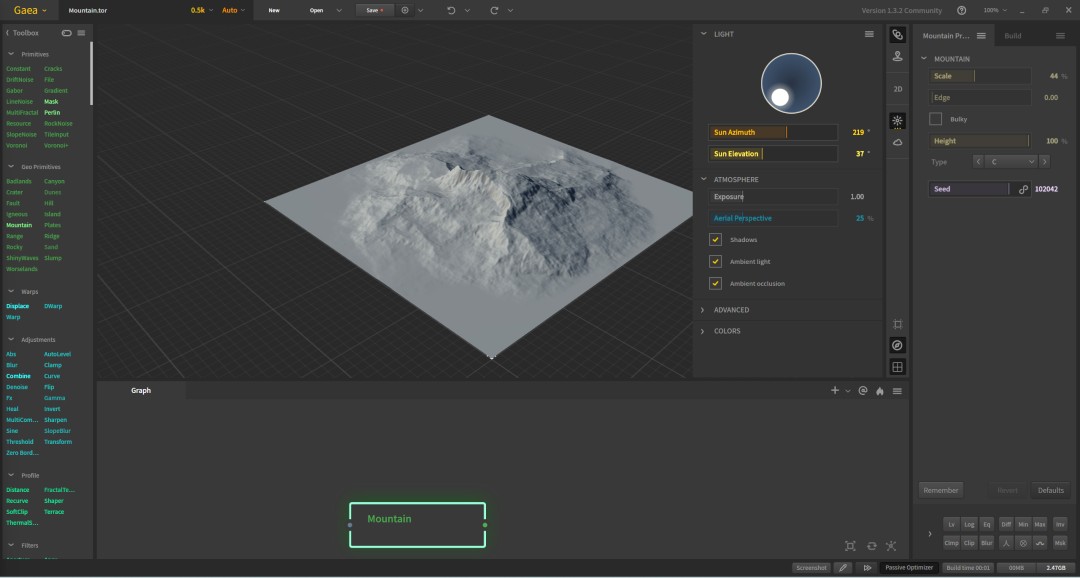The height and width of the screenshot is (578, 1080).
Task: Click the seed link randomize icon
Action: (1023, 189)
